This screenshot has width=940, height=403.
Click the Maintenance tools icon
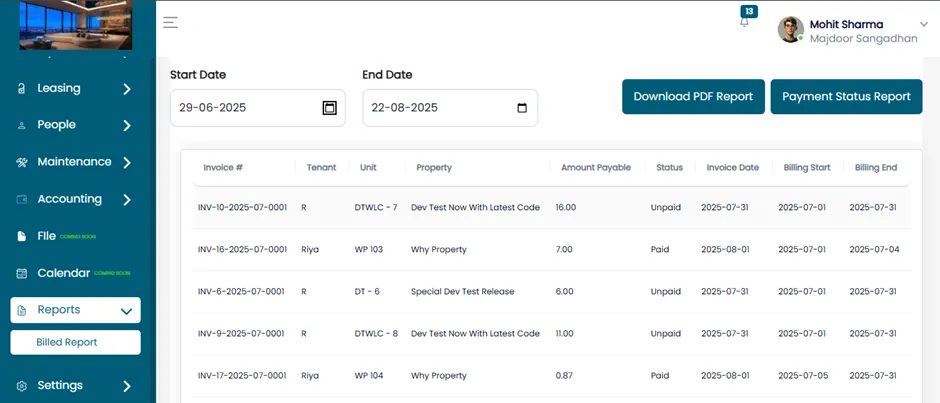[x=22, y=163]
